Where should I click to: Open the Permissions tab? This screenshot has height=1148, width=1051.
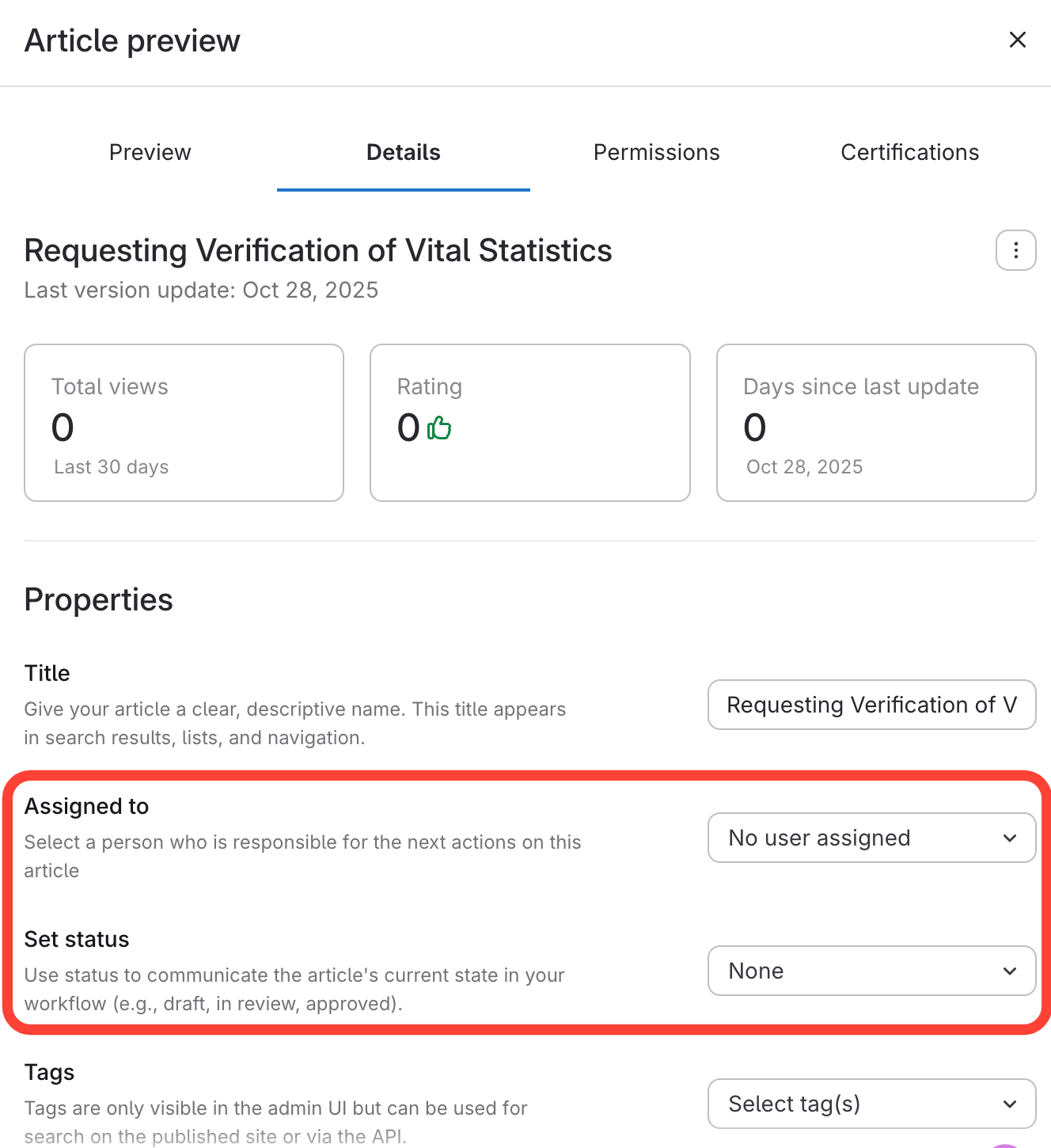[x=656, y=152]
